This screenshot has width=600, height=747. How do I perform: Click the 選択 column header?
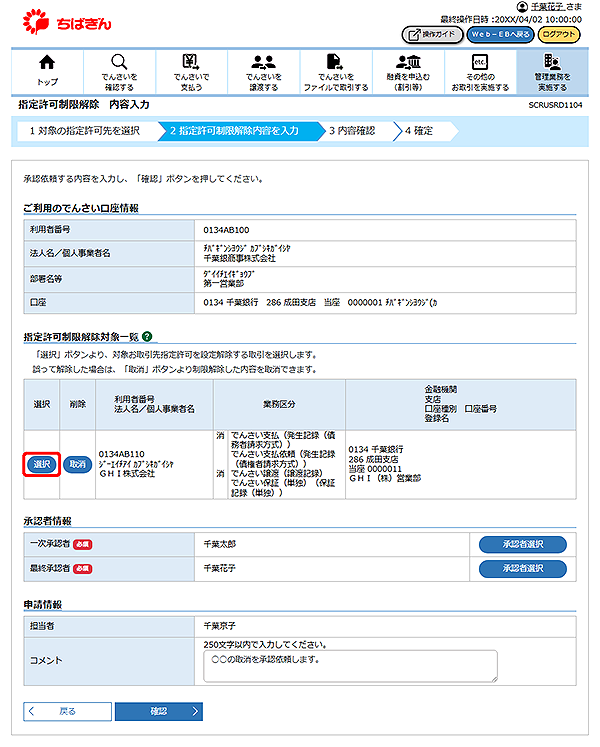pyautogui.click(x=41, y=404)
